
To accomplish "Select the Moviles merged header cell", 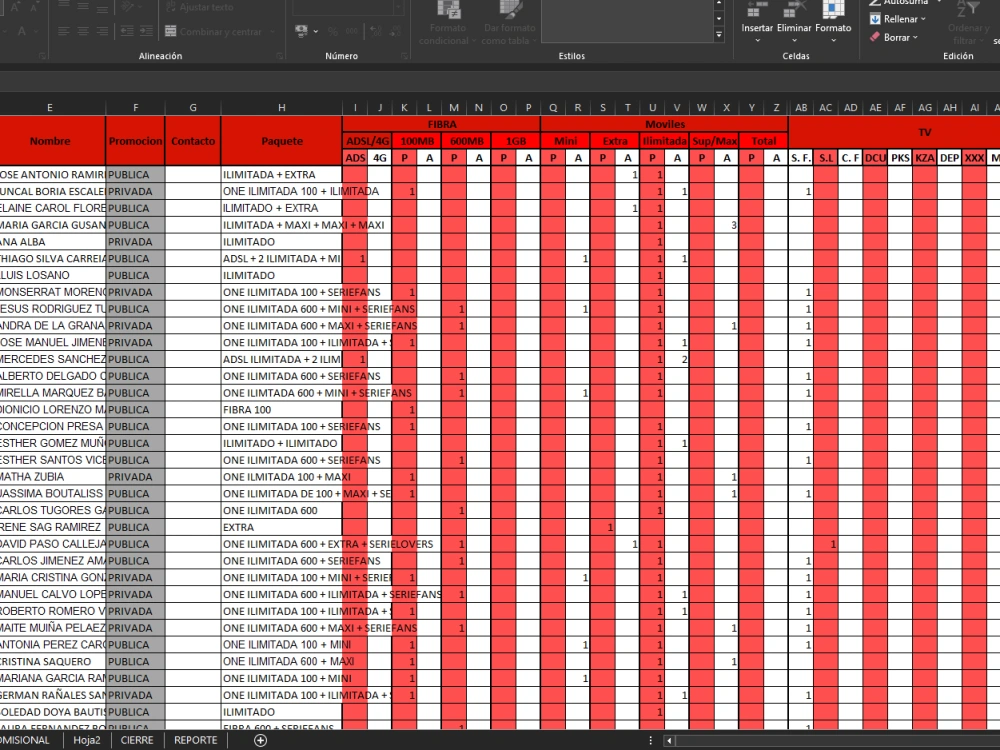I will (665, 124).
